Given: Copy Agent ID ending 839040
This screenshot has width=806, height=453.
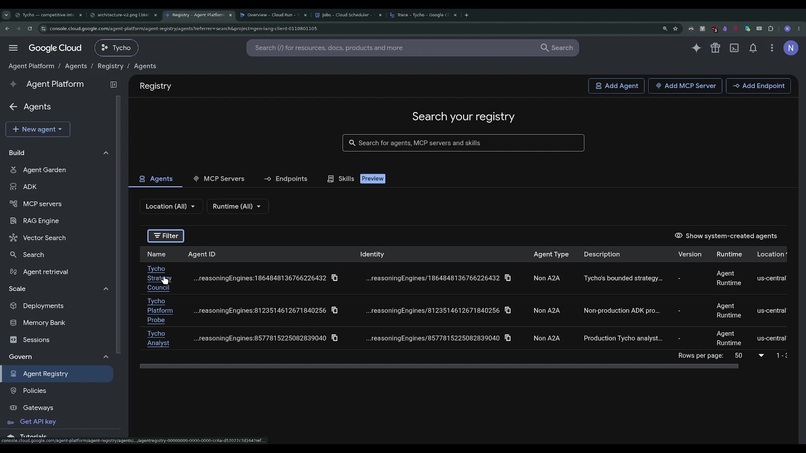Looking at the screenshot, I should tap(335, 338).
